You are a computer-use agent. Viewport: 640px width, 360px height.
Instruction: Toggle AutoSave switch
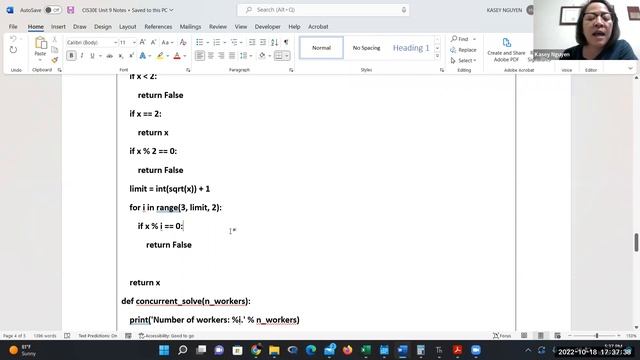tap(53, 10)
